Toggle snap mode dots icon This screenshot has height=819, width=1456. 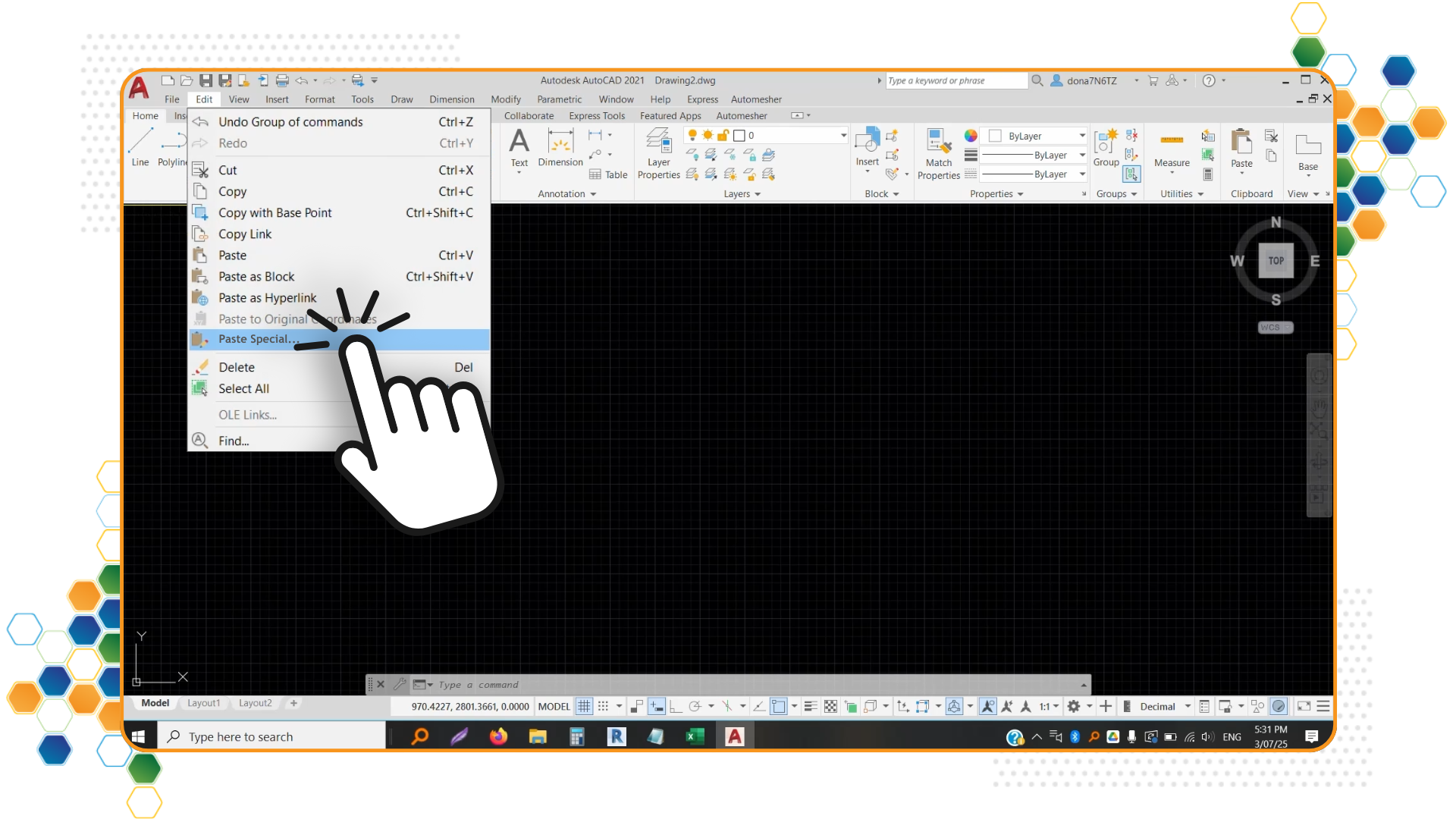point(603,706)
